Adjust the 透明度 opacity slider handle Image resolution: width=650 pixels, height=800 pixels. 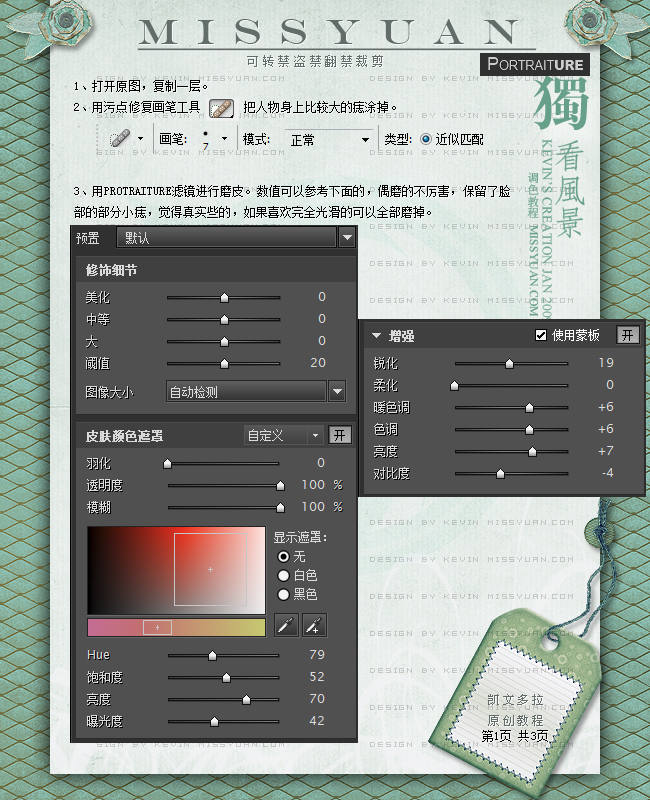280,486
